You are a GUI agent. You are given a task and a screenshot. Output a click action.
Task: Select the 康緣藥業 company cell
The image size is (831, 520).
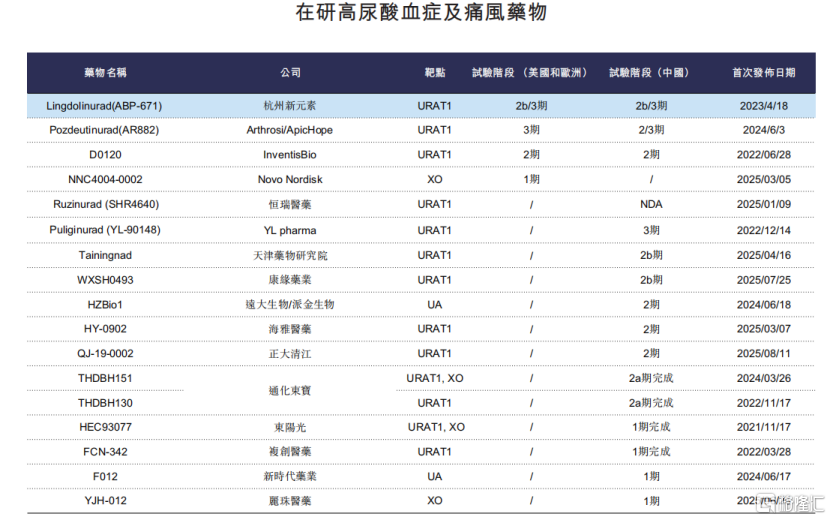tap(290, 280)
